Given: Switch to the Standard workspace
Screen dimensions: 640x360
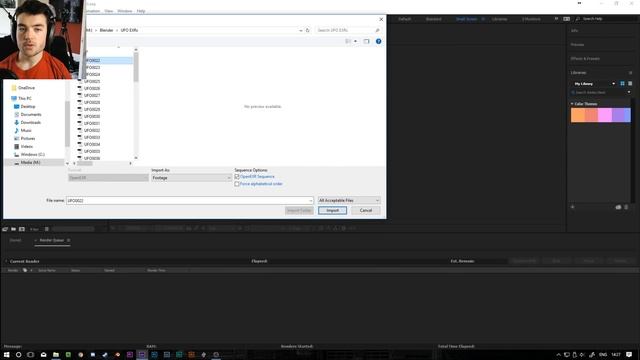Looking at the screenshot, I should 433,19.
